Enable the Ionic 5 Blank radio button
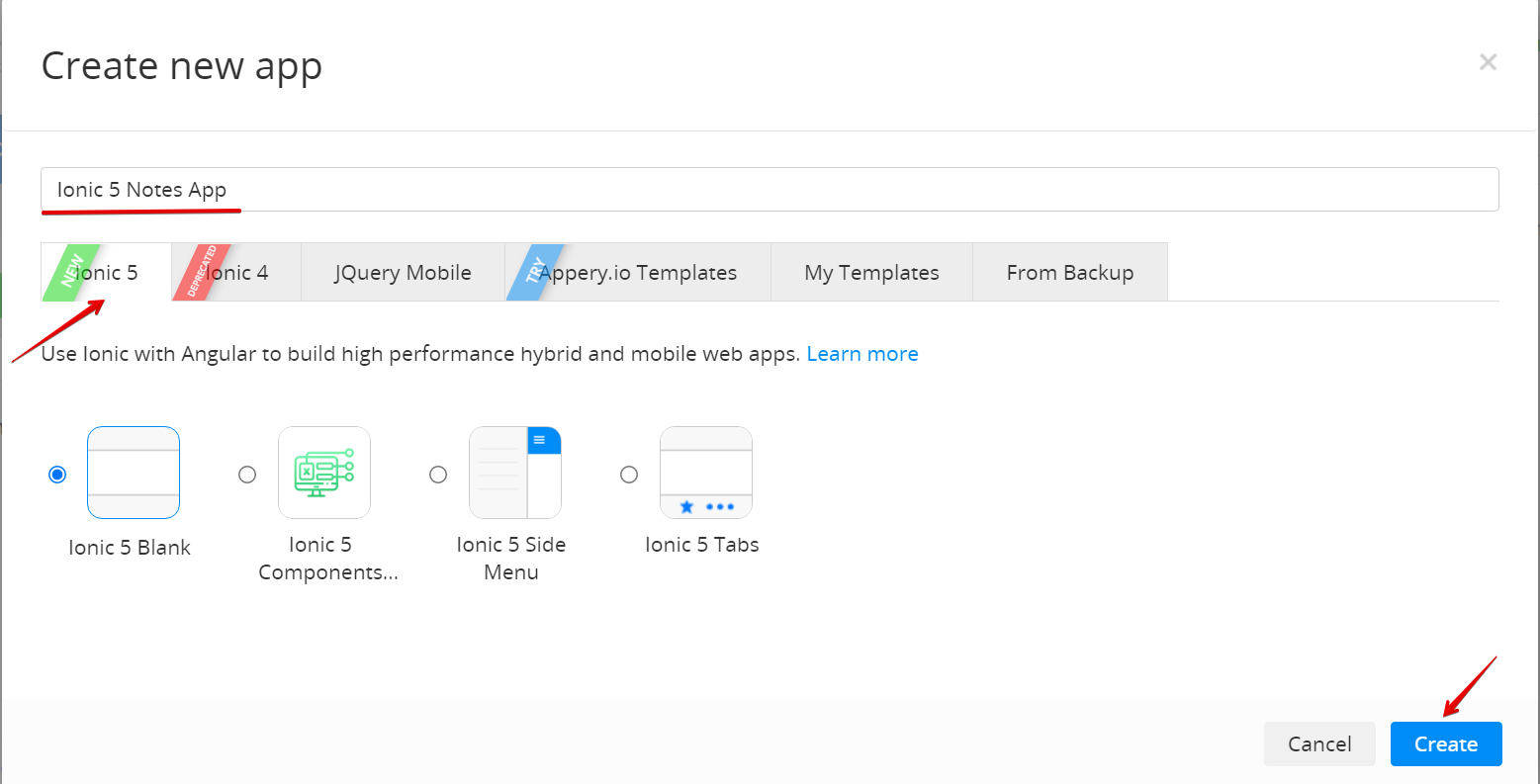 [x=57, y=475]
